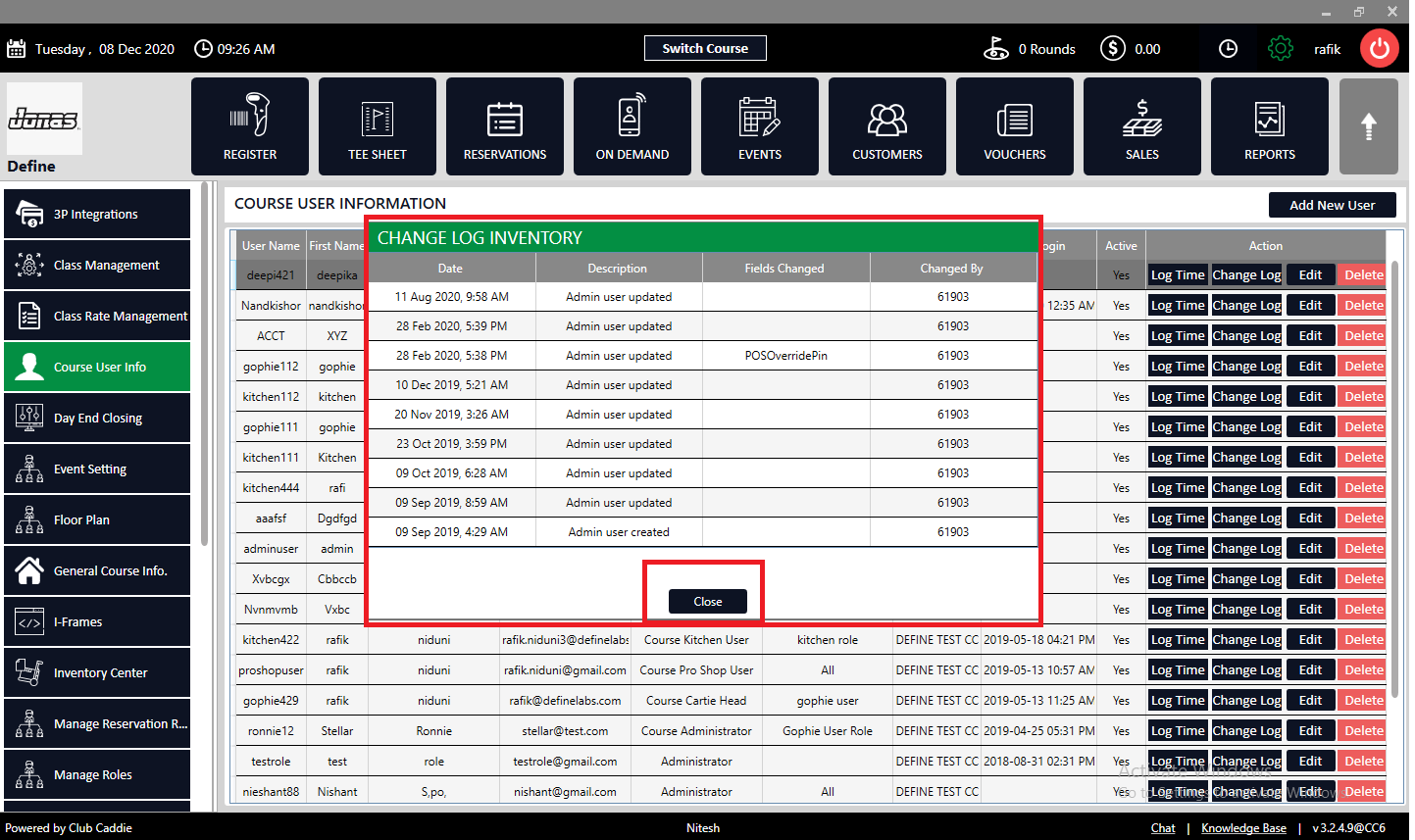Image resolution: width=1415 pixels, height=840 pixels.
Task: Click the golf rounds flag icon
Action: pos(996,48)
